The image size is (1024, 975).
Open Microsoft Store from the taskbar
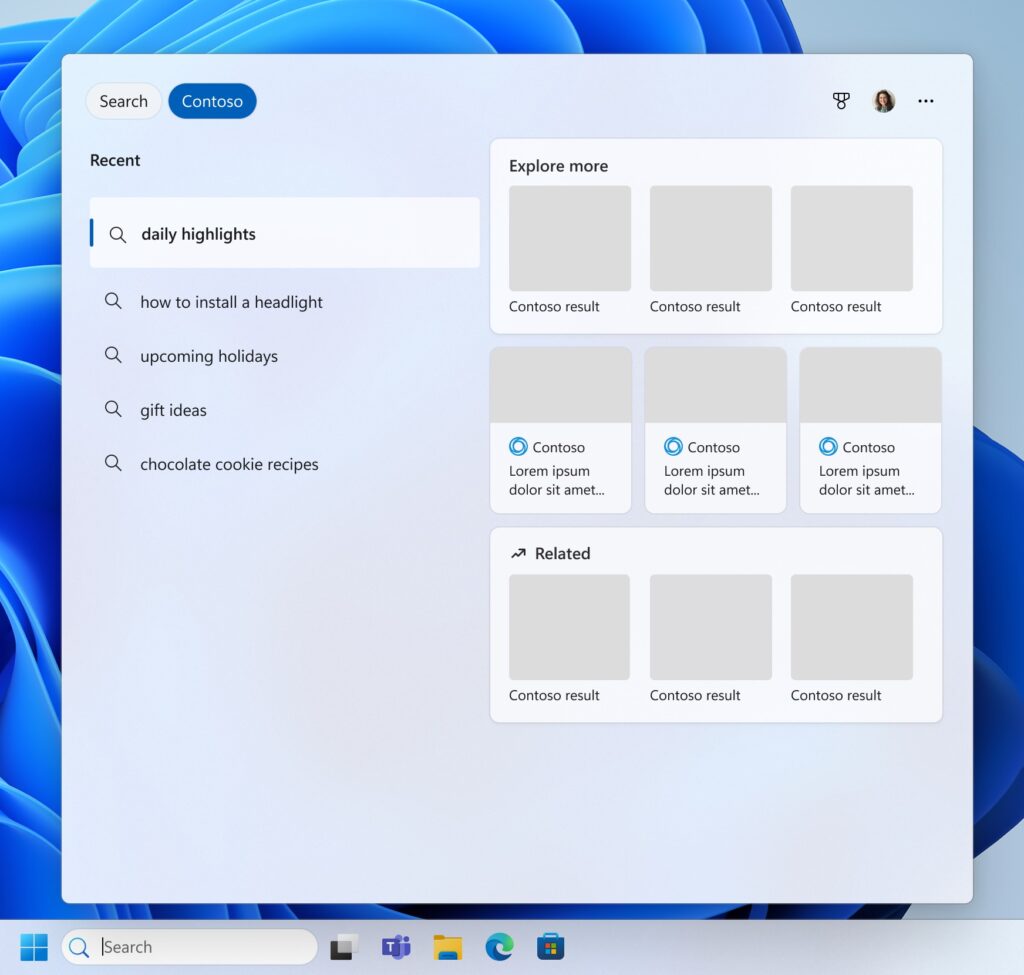(x=550, y=946)
